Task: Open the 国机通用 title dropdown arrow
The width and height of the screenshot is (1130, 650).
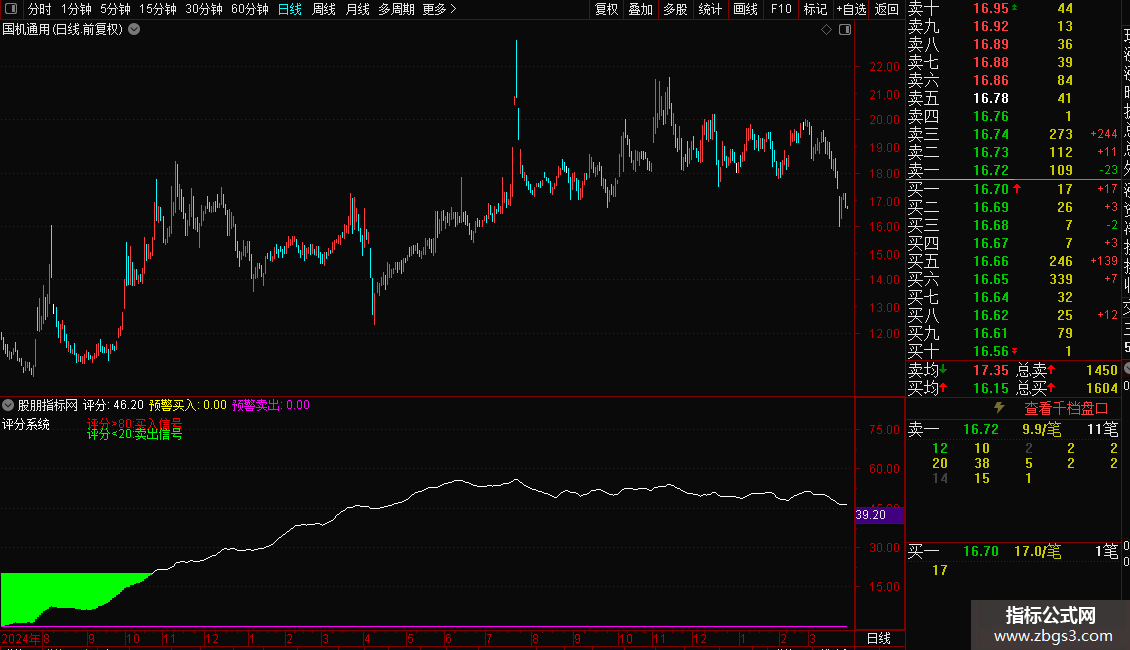Action: (x=134, y=30)
